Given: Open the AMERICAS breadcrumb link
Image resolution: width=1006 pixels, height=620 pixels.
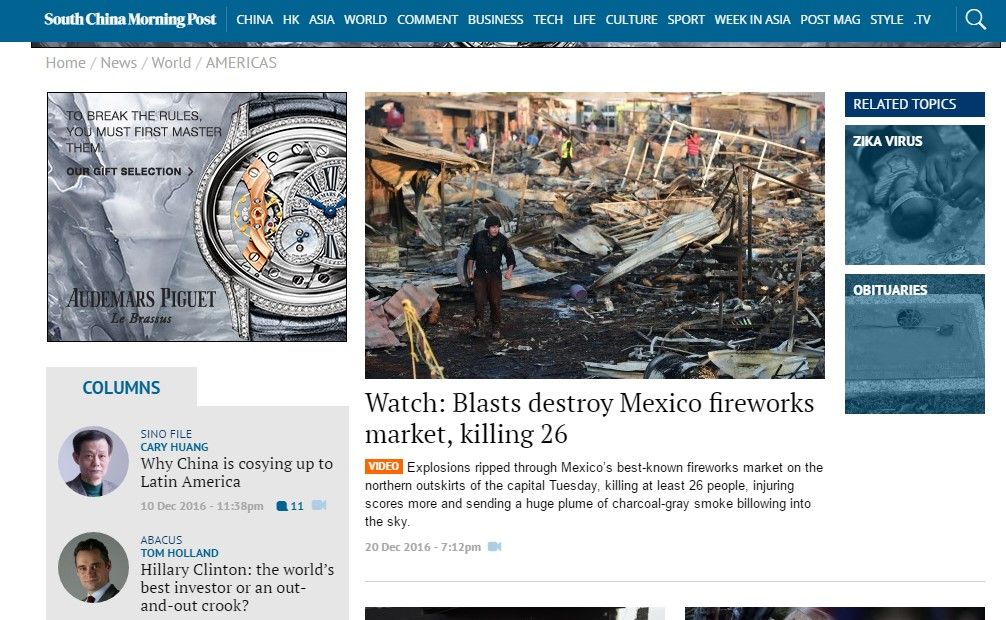Looking at the screenshot, I should tap(239, 62).
